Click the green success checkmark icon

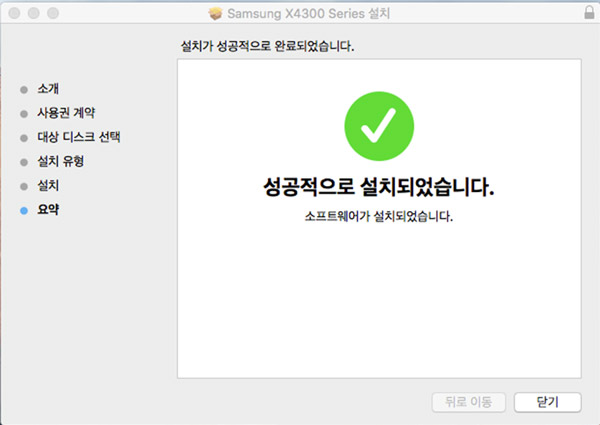click(x=379, y=126)
